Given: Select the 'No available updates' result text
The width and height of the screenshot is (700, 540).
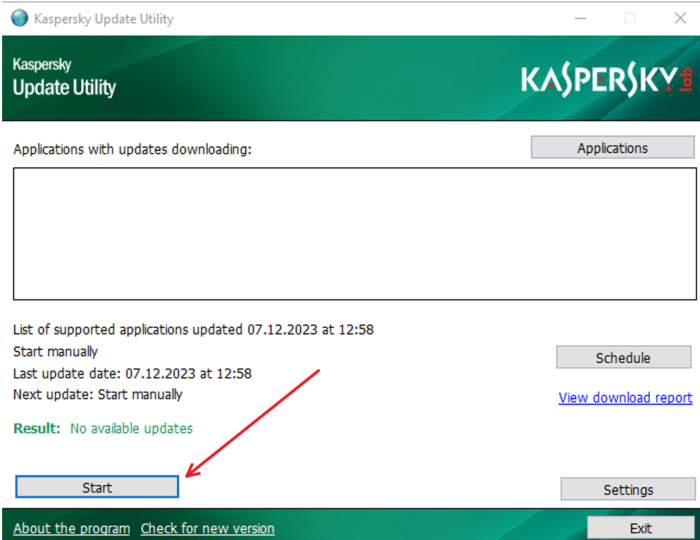Looking at the screenshot, I should (131, 428).
